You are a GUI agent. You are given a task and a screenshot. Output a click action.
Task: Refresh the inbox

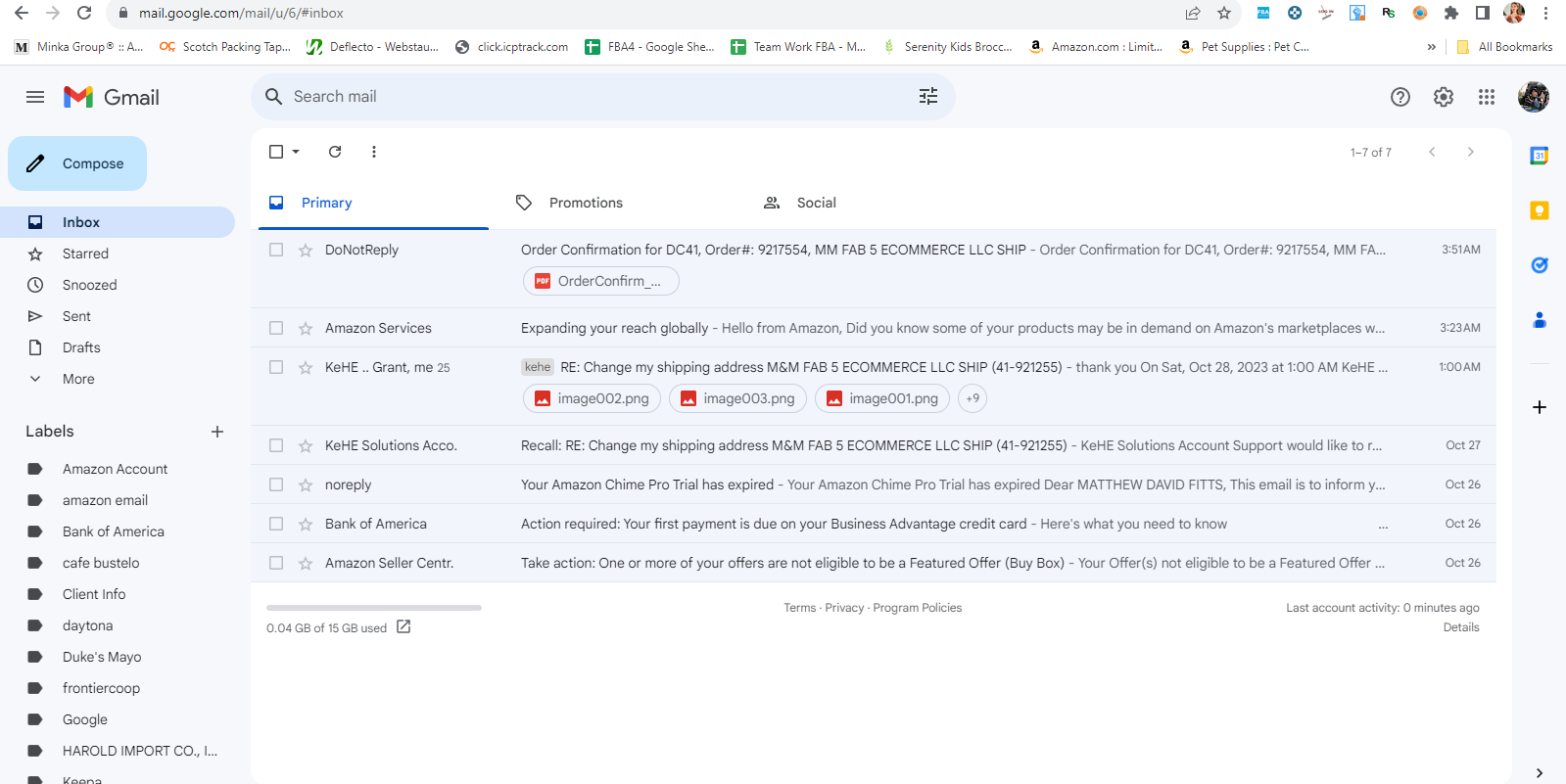[335, 152]
